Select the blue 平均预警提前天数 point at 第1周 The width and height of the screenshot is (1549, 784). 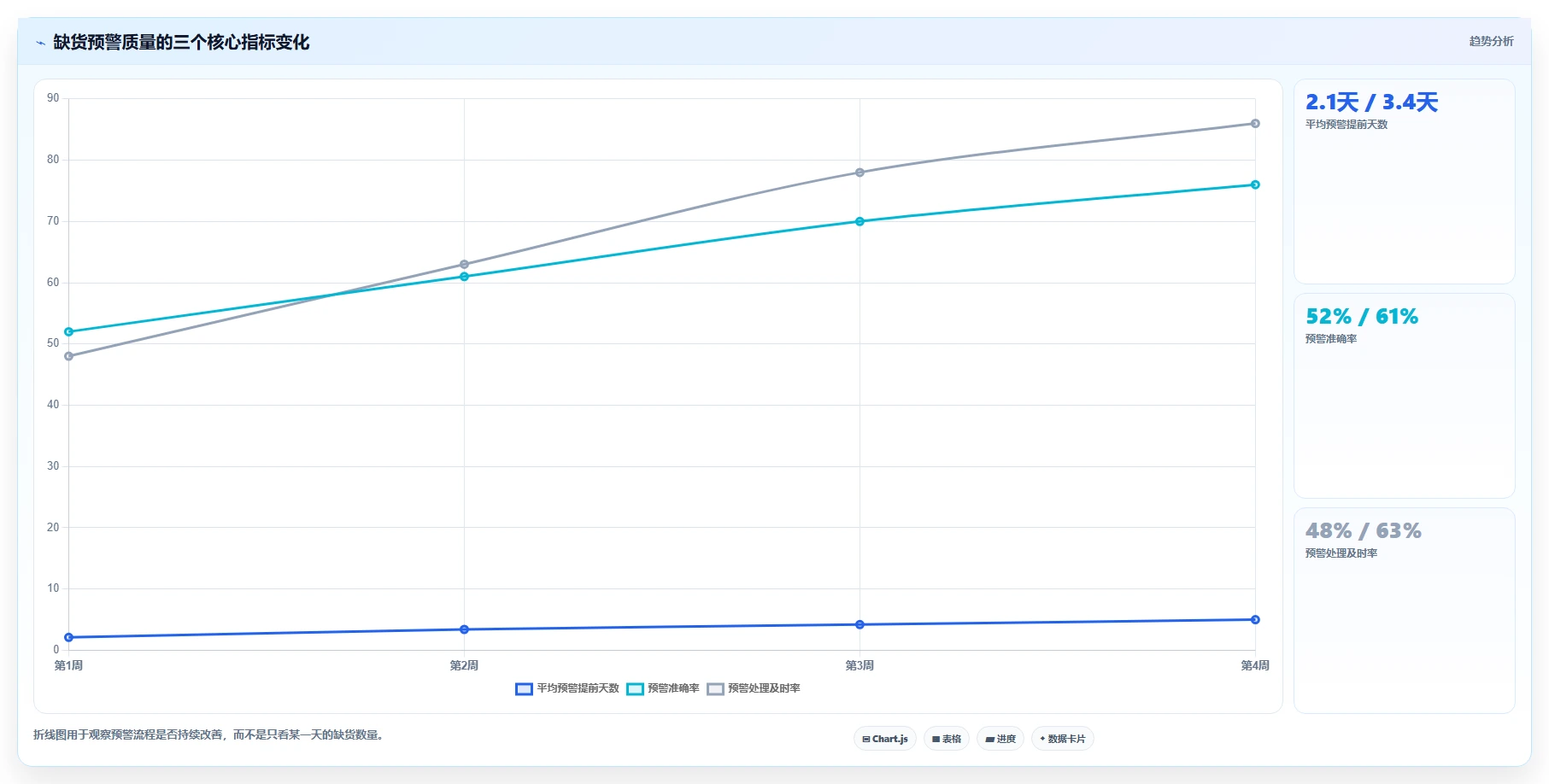point(68,637)
